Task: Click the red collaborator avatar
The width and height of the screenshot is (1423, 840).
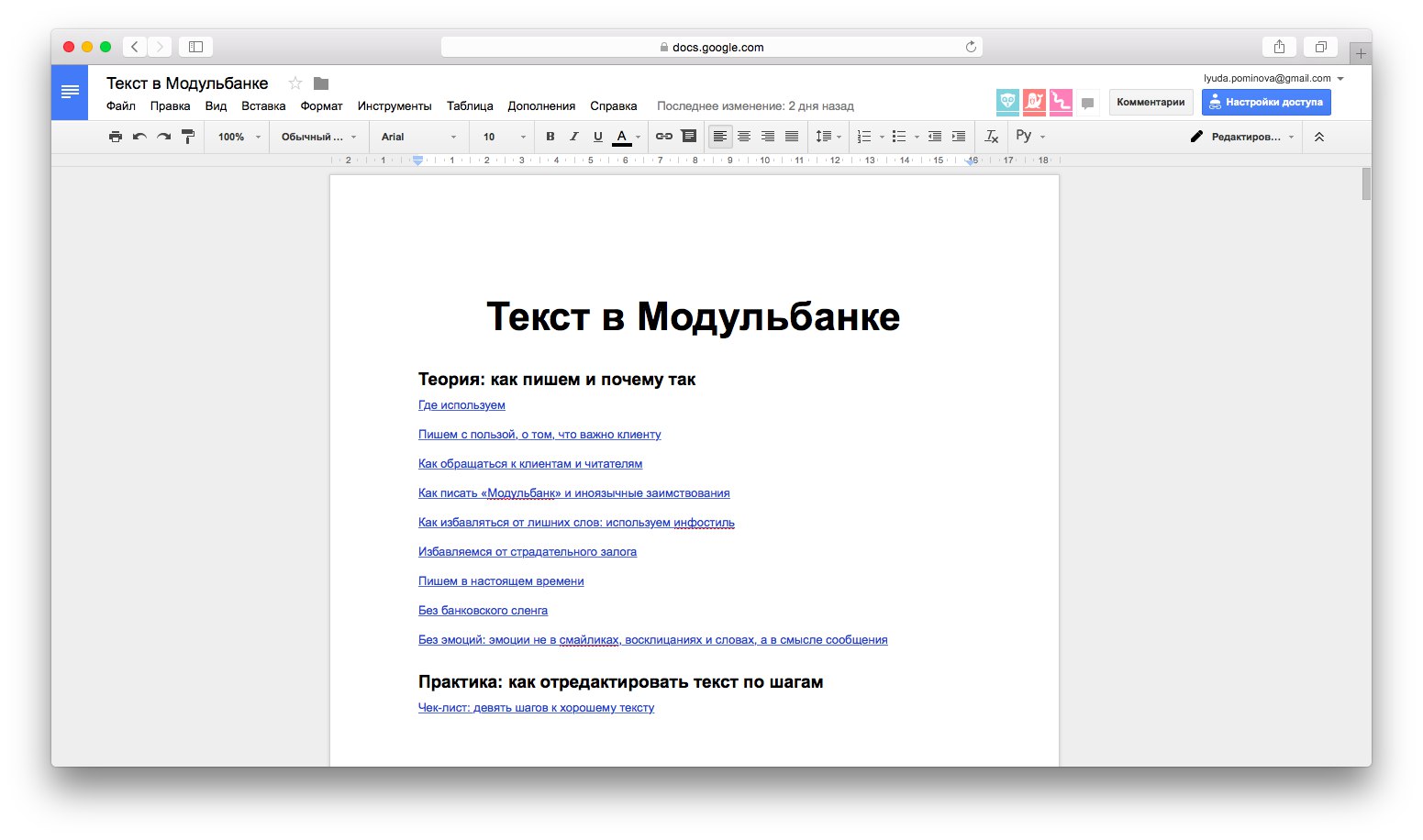Action: click(x=1034, y=102)
